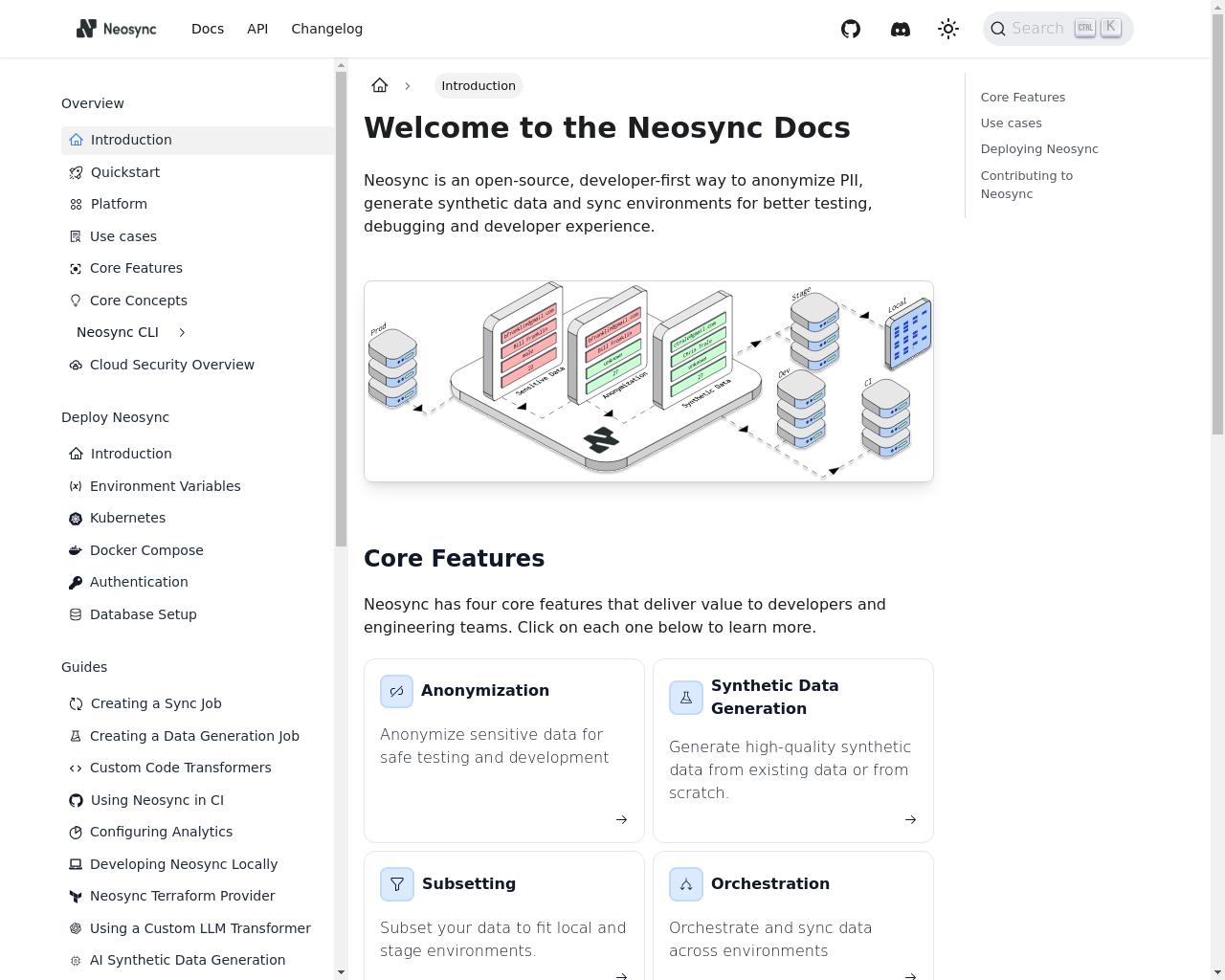
Task: Open Developing Neosync Locally guide
Action: click(x=184, y=864)
